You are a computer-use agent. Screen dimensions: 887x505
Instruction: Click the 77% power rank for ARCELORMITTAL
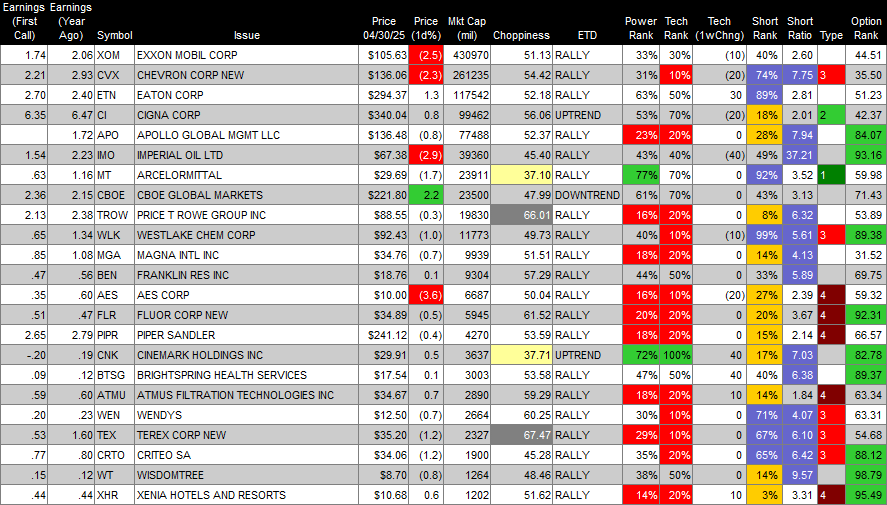[x=641, y=175]
